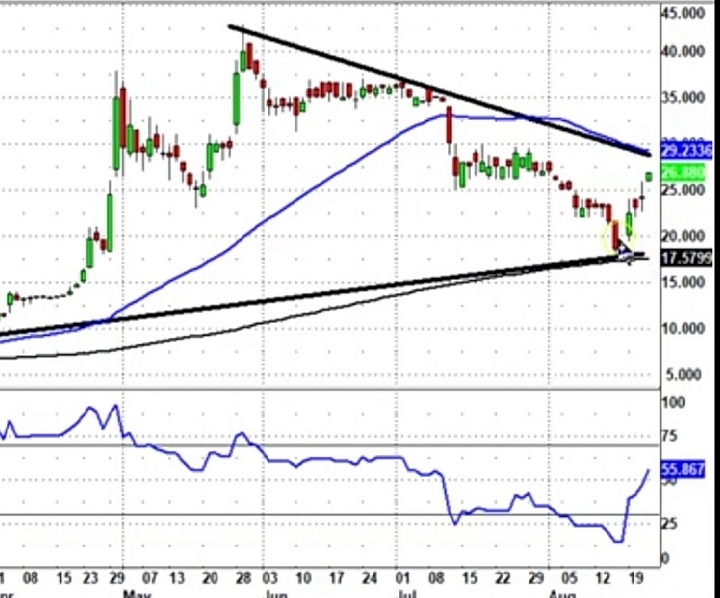
Task: Click the 10.000 price axis label
Action: [684, 328]
